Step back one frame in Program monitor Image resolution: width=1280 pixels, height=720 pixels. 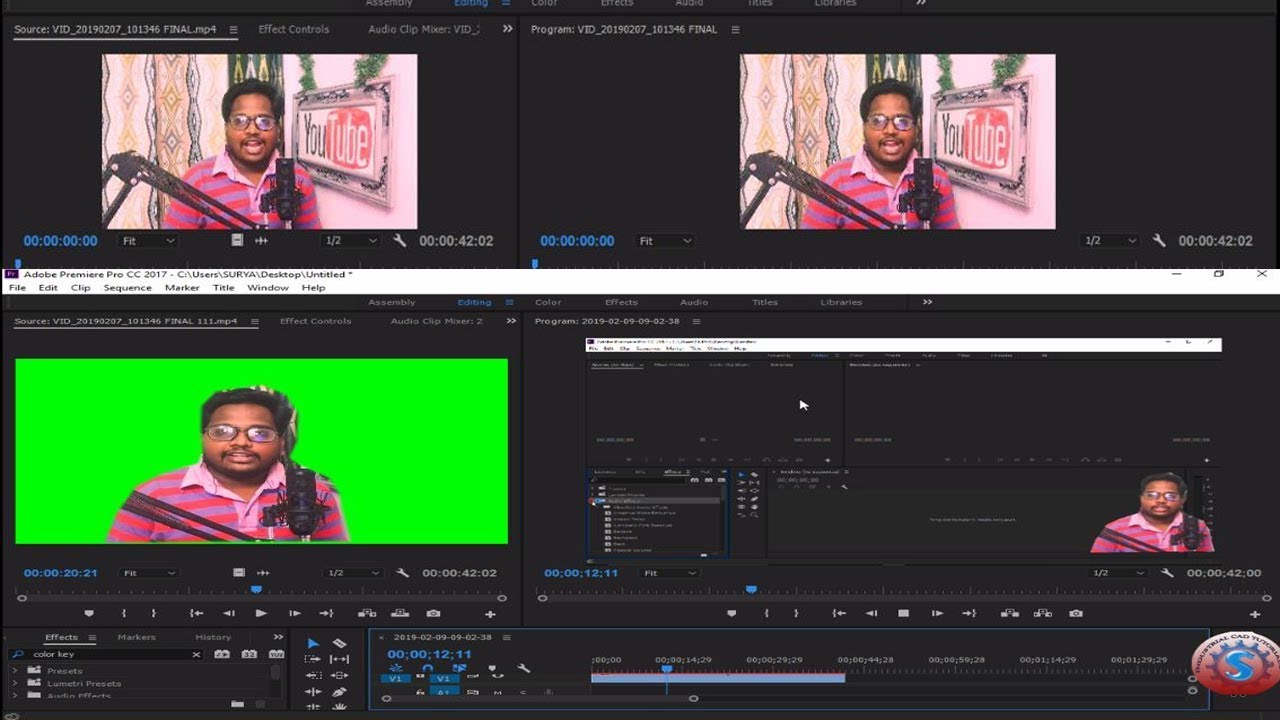tap(871, 613)
